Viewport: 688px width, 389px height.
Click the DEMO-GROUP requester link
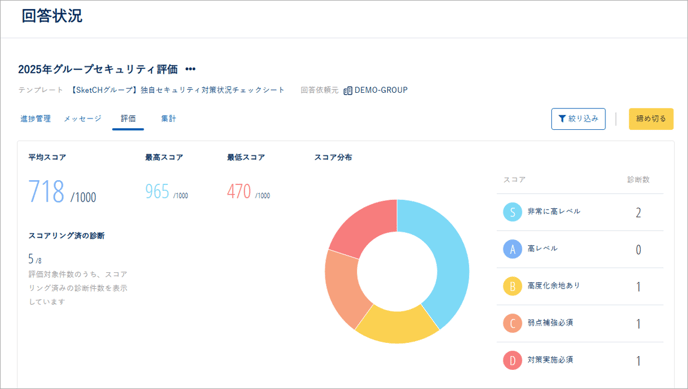point(381,90)
